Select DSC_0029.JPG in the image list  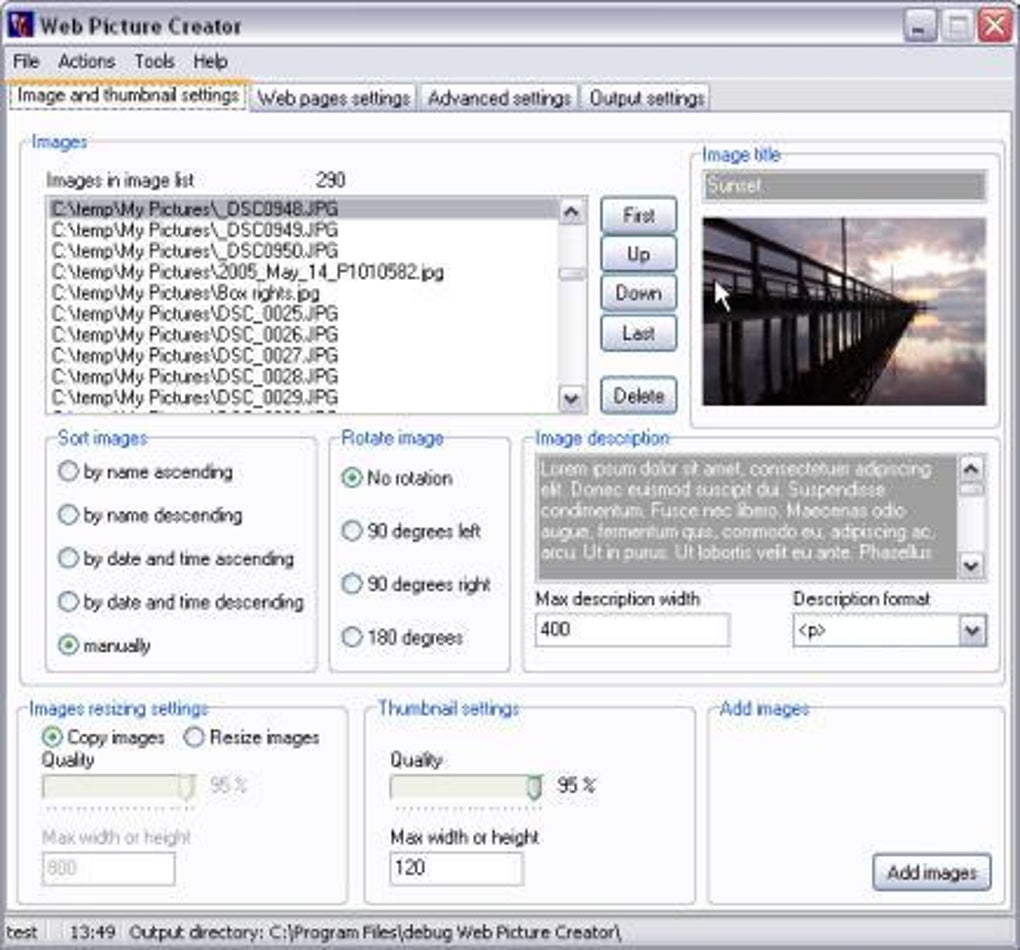point(302,397)
